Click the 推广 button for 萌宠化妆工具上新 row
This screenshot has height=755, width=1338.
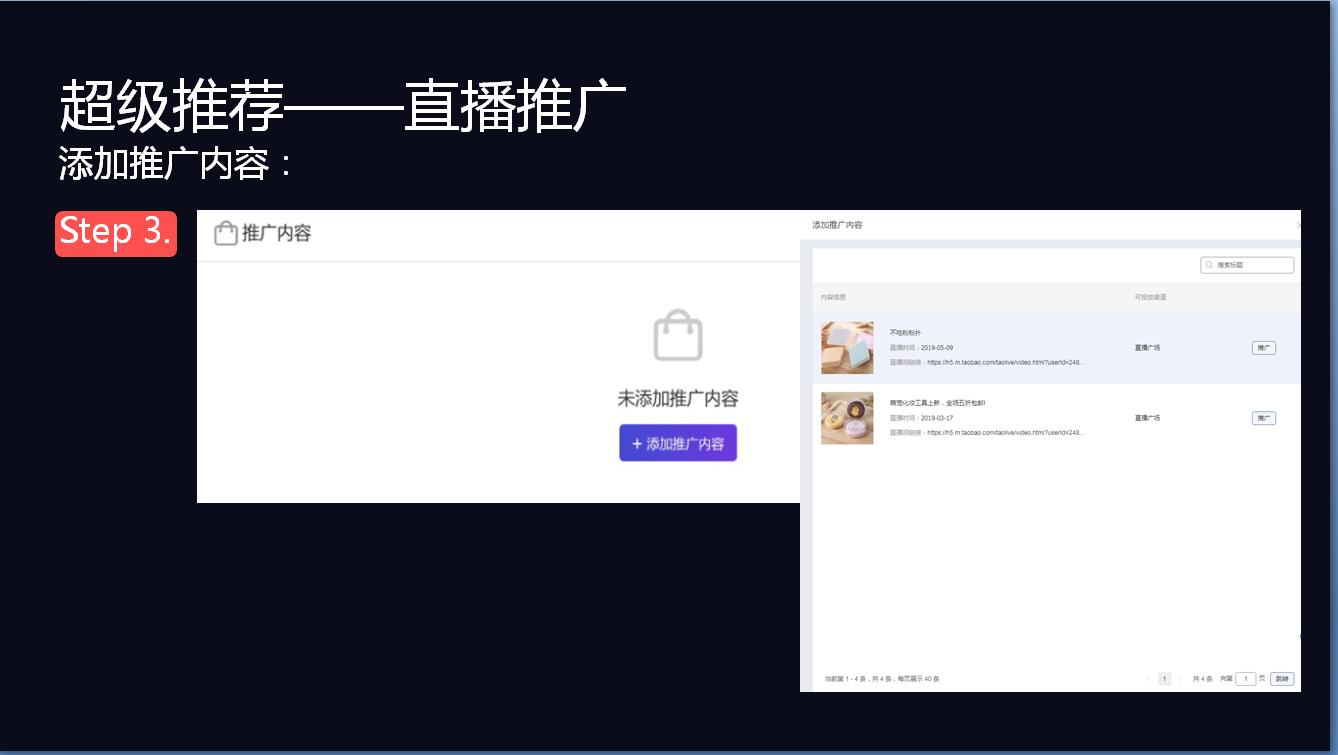tap(1263, 417)
